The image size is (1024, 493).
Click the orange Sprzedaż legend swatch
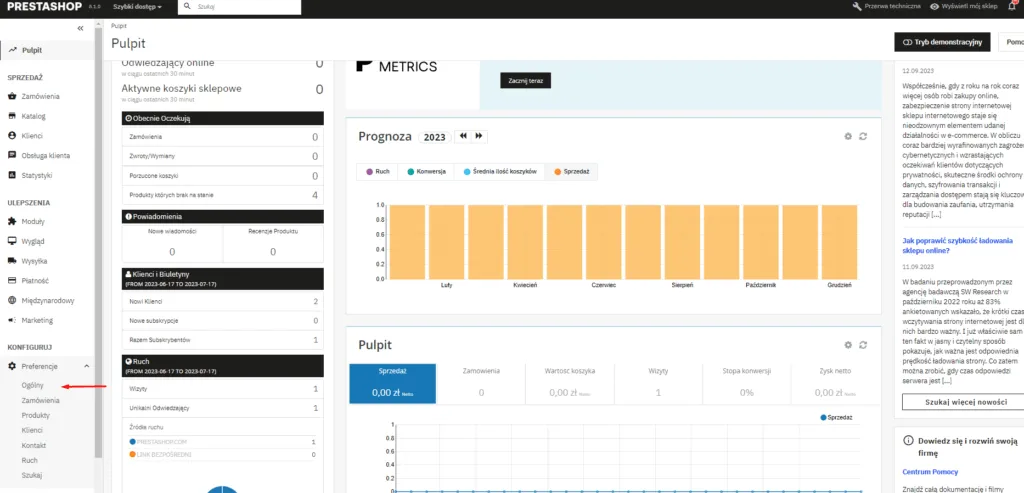point(556,172)
